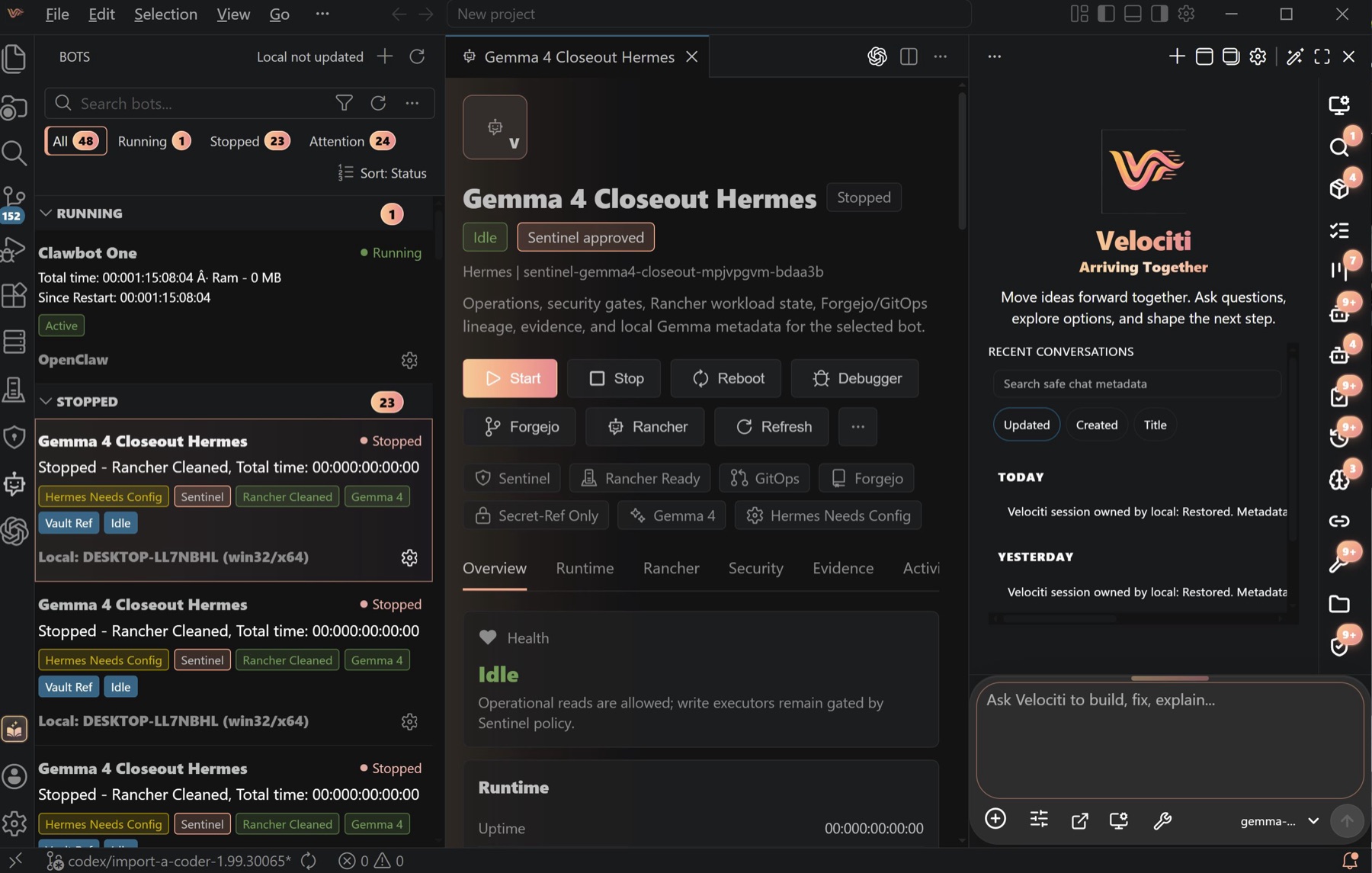Collapse the RUNNING bots group
This screenshot has height=873, width=1372.
(x=46, y=213)
